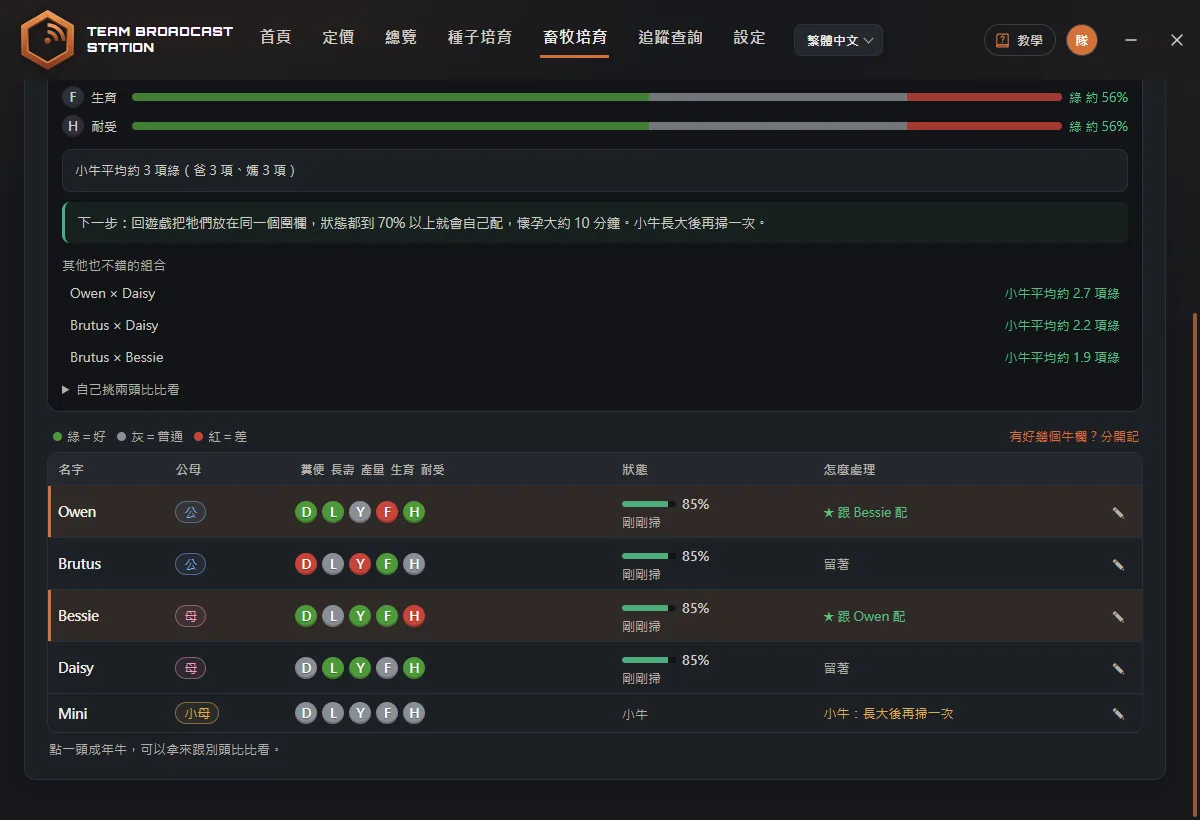Image resolution: width=1200 pixels, height=820 pixels.
Task: Click the 有好幾個牛欄？分開記 link
Action: (1074, 437)
